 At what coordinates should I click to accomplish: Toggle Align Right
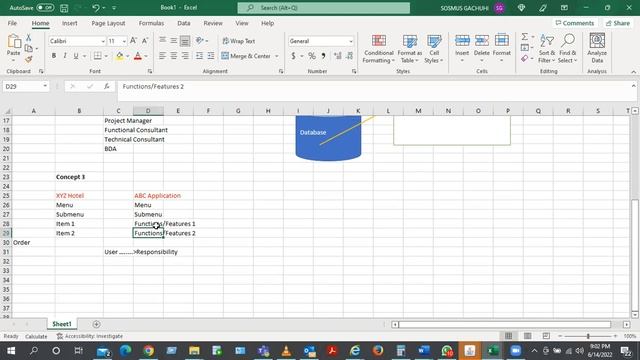tap(185, 56)
